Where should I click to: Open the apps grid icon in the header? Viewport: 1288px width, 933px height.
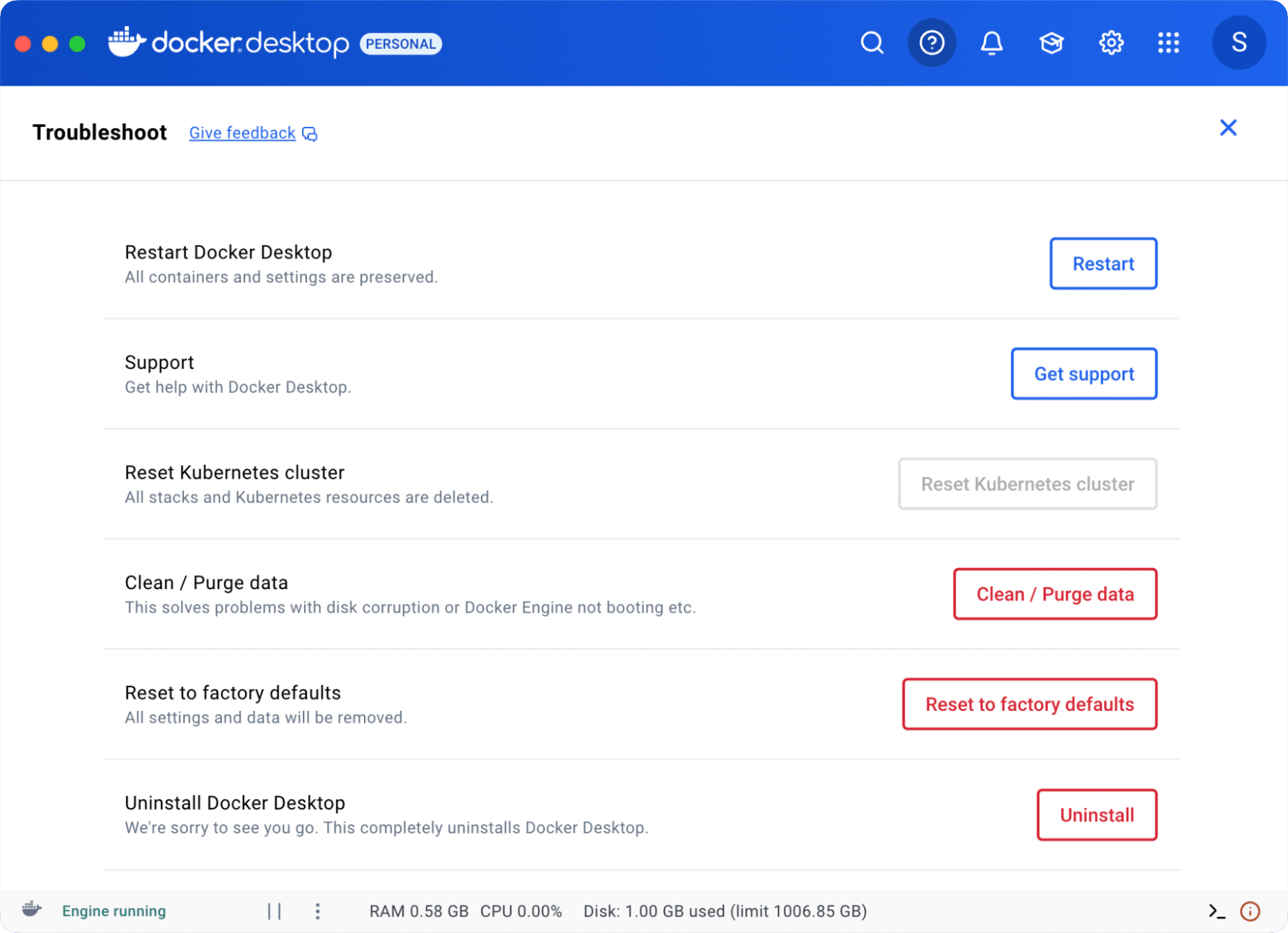(1169, 43)
